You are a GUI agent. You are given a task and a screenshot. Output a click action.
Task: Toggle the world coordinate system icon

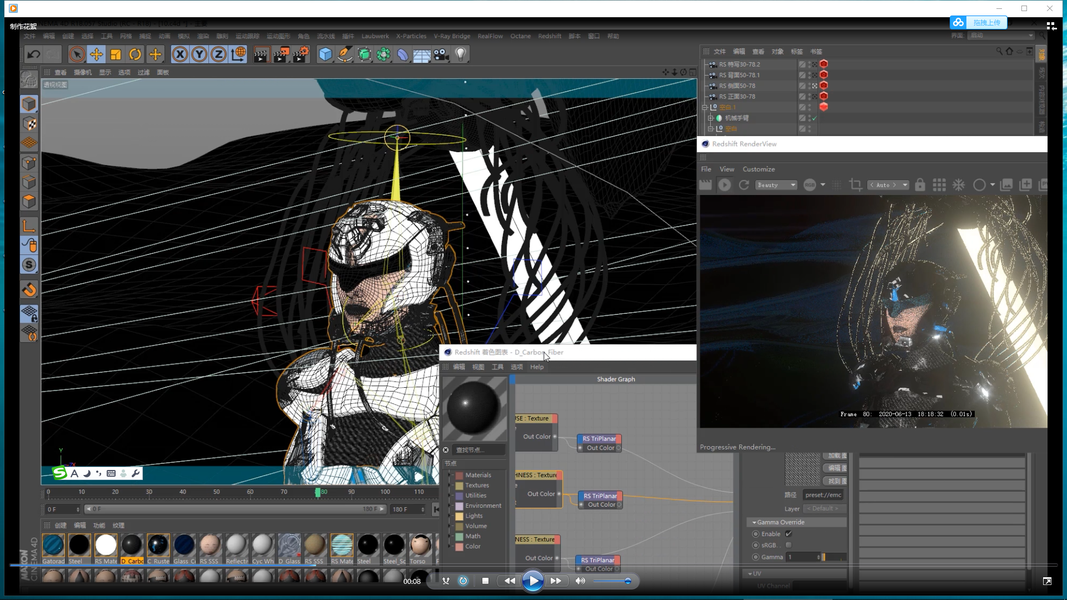tap(238, 54)
